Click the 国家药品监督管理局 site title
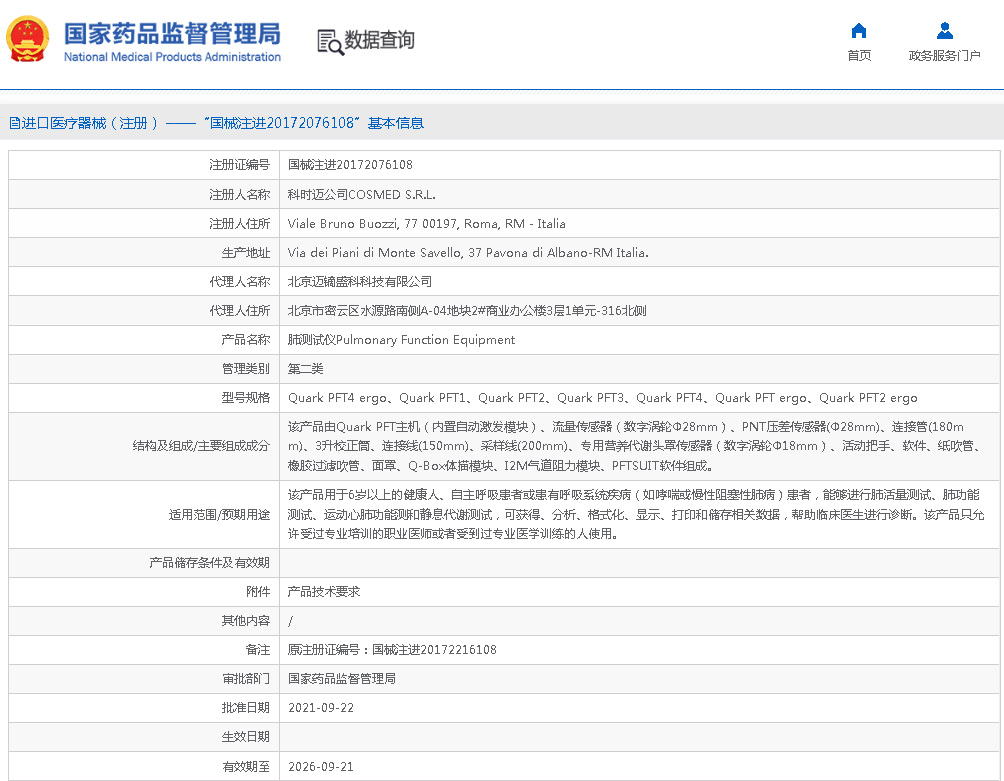Viewport: 1004px width, 781px height. [x=172, y=32]
